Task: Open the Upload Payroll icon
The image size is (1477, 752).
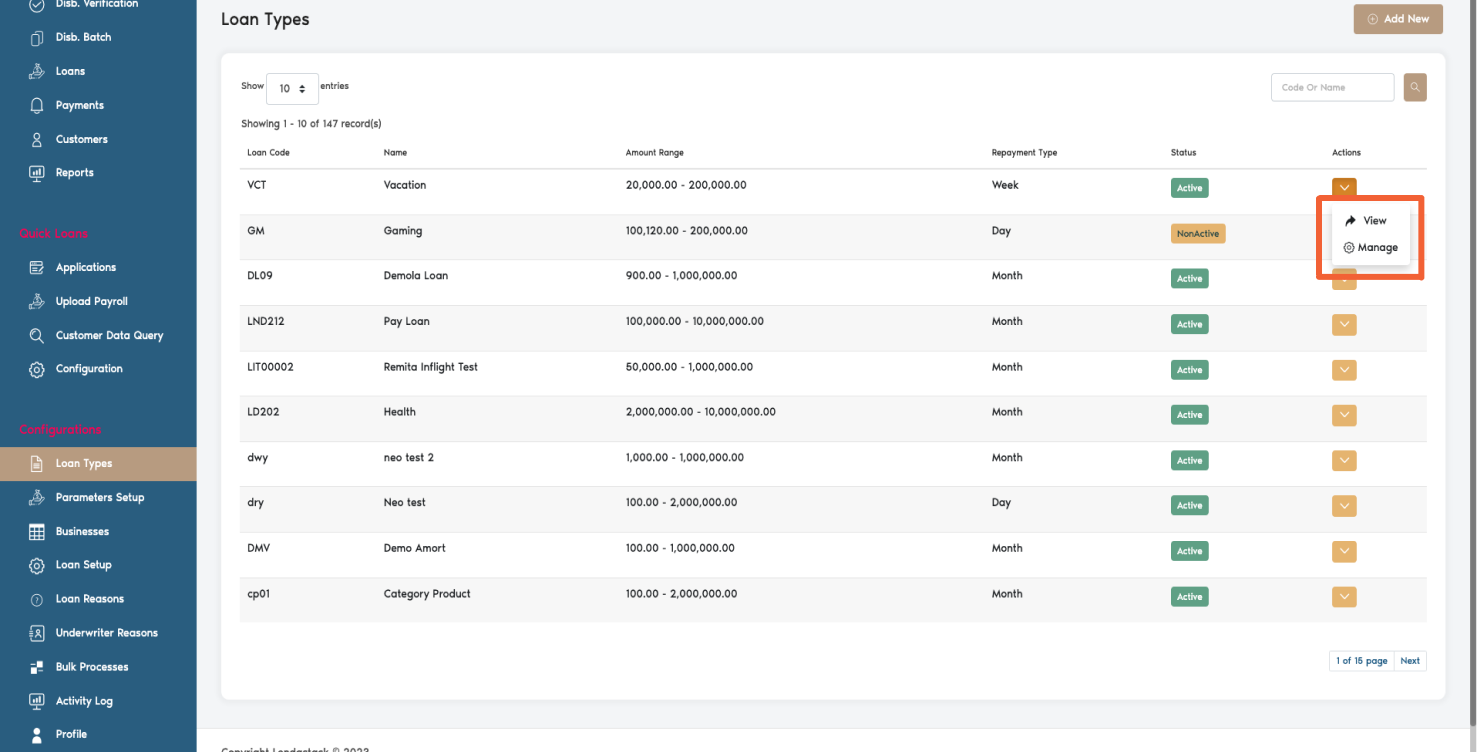Action: 36,300
